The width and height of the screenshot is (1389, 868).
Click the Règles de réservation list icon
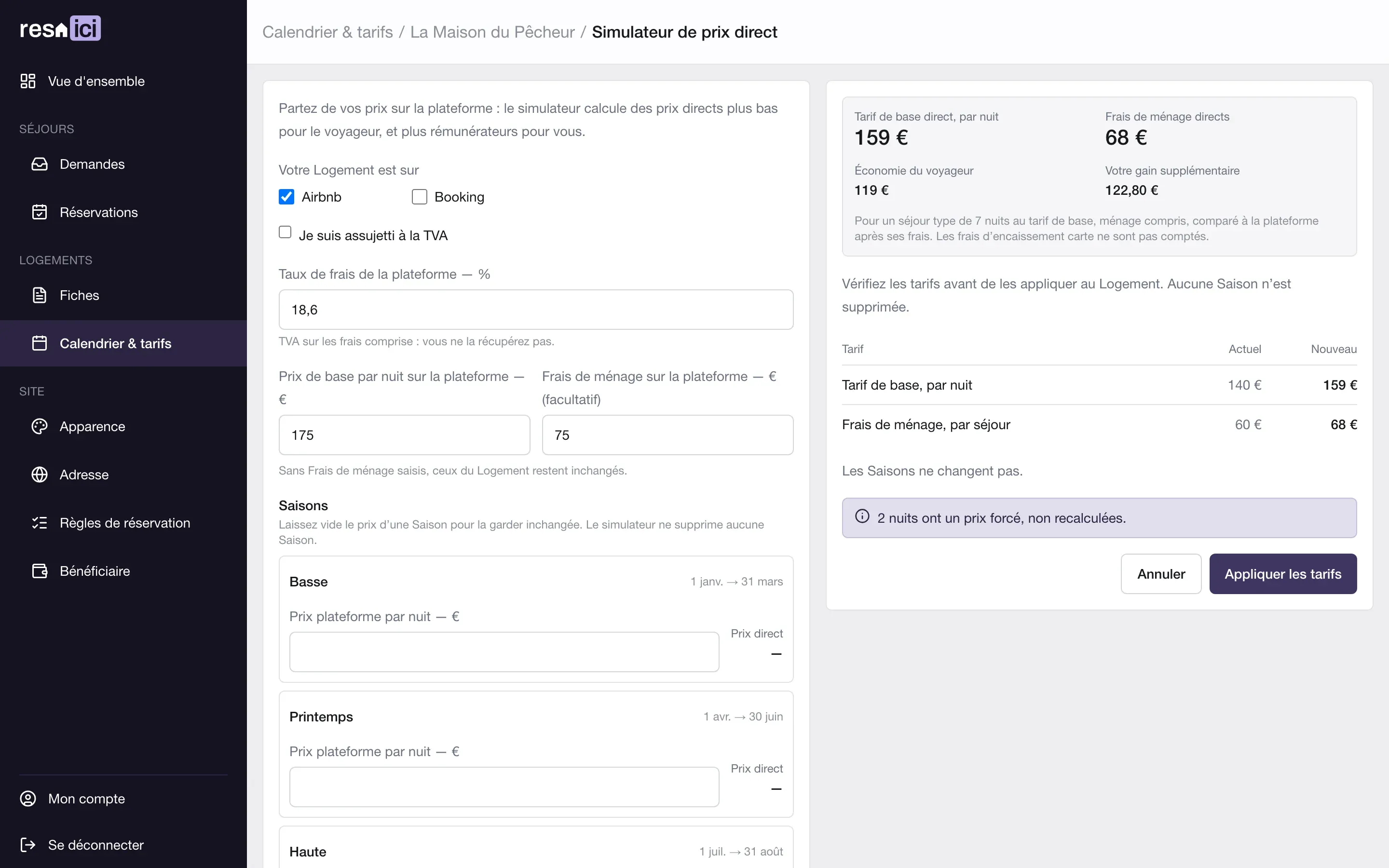(40, 523)
